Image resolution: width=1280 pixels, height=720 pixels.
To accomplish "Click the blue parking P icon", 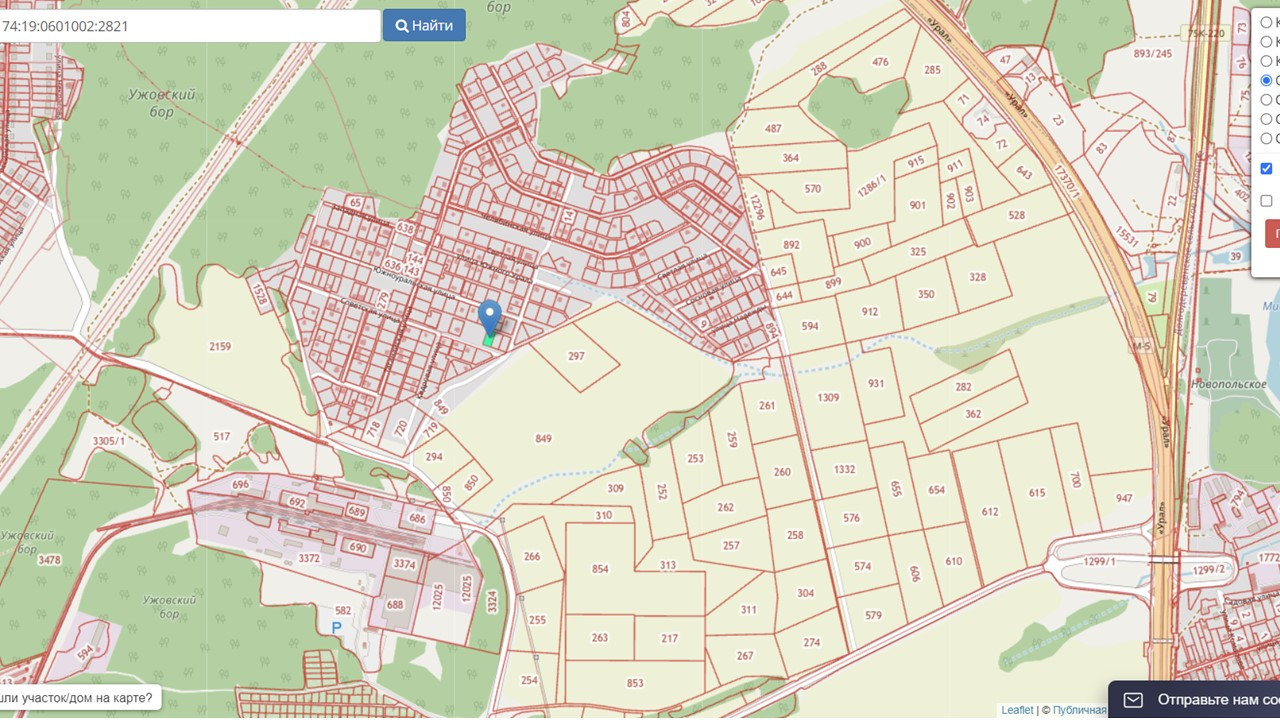I will 338,627.
